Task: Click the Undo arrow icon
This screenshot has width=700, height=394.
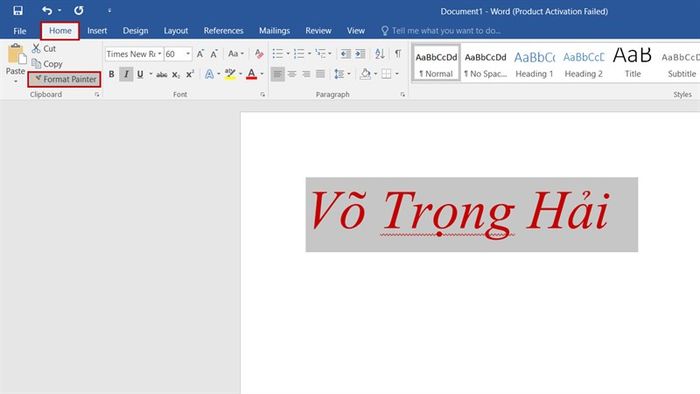Action: tap(47, 10)
